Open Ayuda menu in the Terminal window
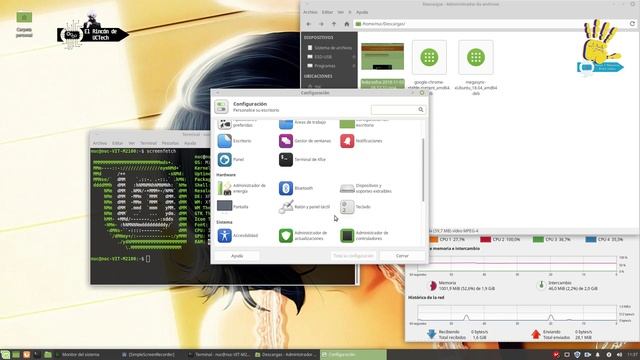640x360 pixels. click(x=190, y=143)
